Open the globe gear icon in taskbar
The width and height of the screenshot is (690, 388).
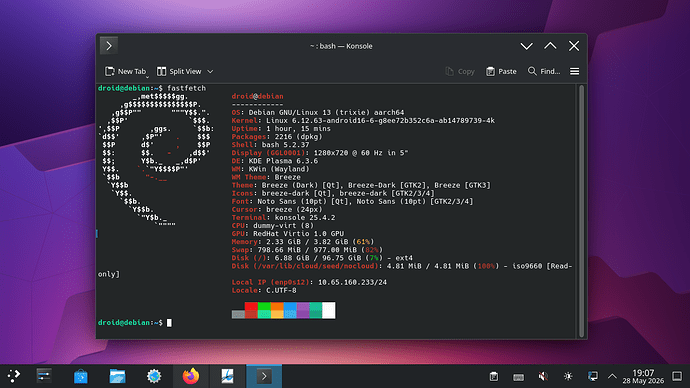click(x=154, y=376)
